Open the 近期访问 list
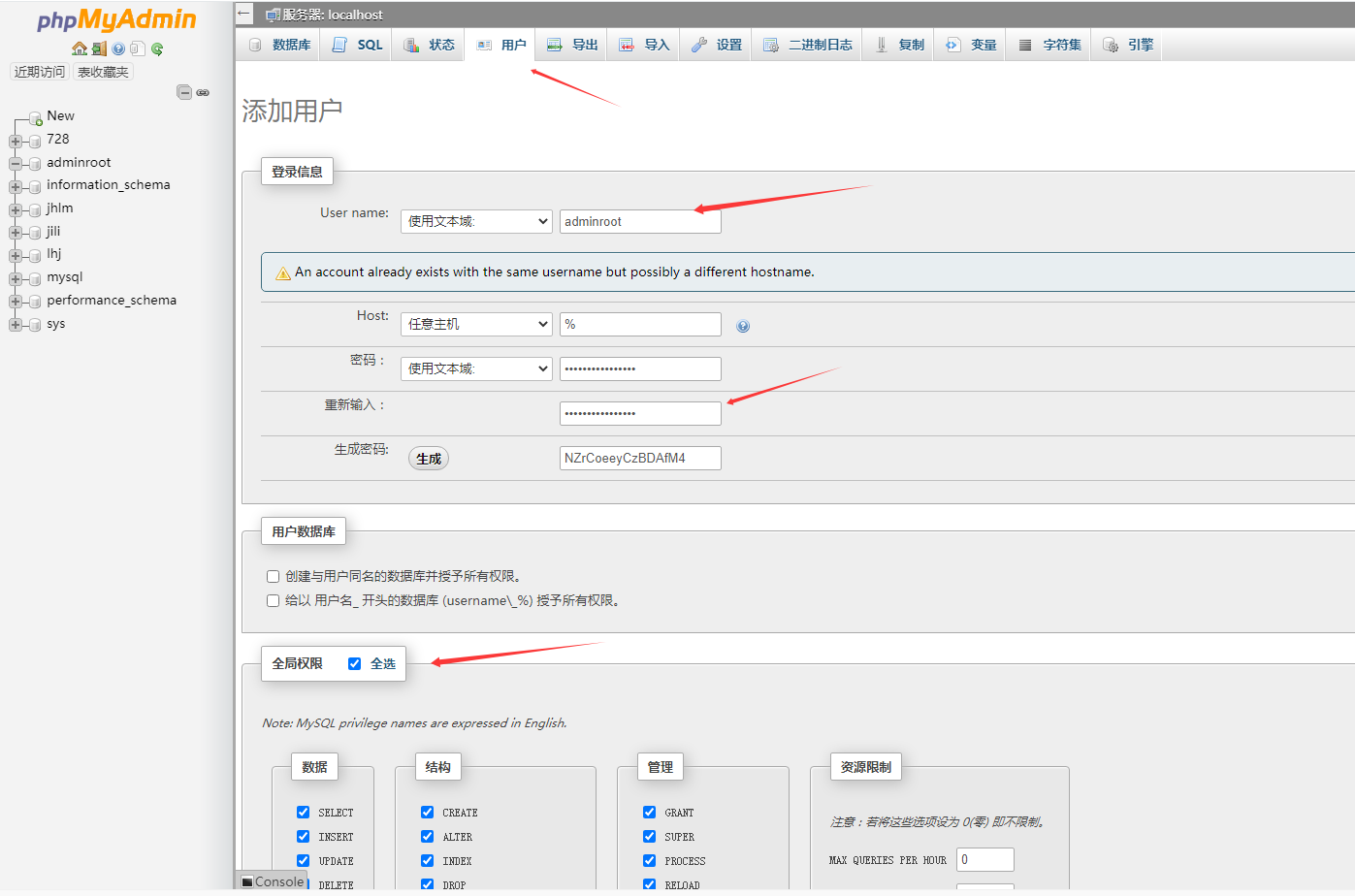Viewport: 1355px width, 896px height. [40, 72]
